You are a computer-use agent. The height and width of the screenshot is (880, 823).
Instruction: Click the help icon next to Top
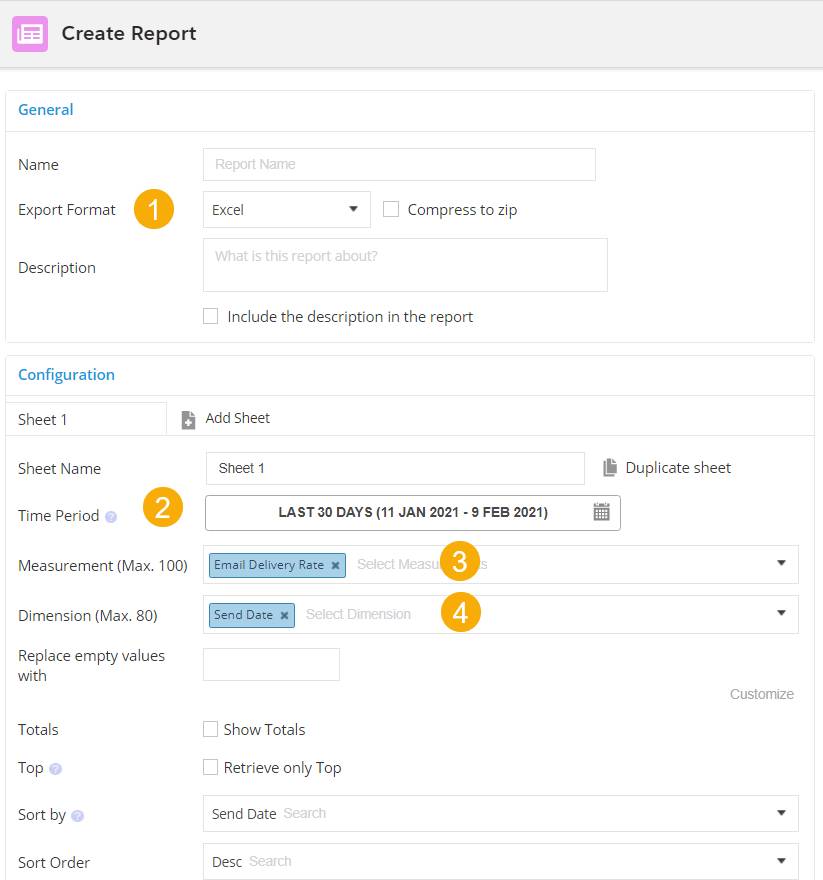click(58, 768)
